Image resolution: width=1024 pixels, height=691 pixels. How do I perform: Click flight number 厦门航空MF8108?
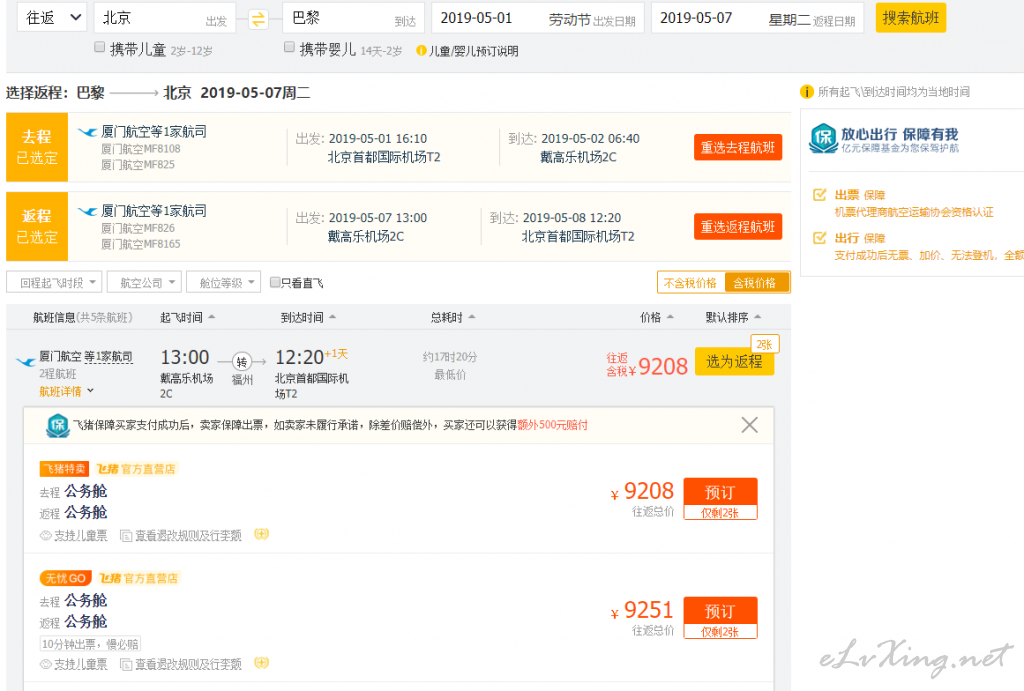click(140, 149)
